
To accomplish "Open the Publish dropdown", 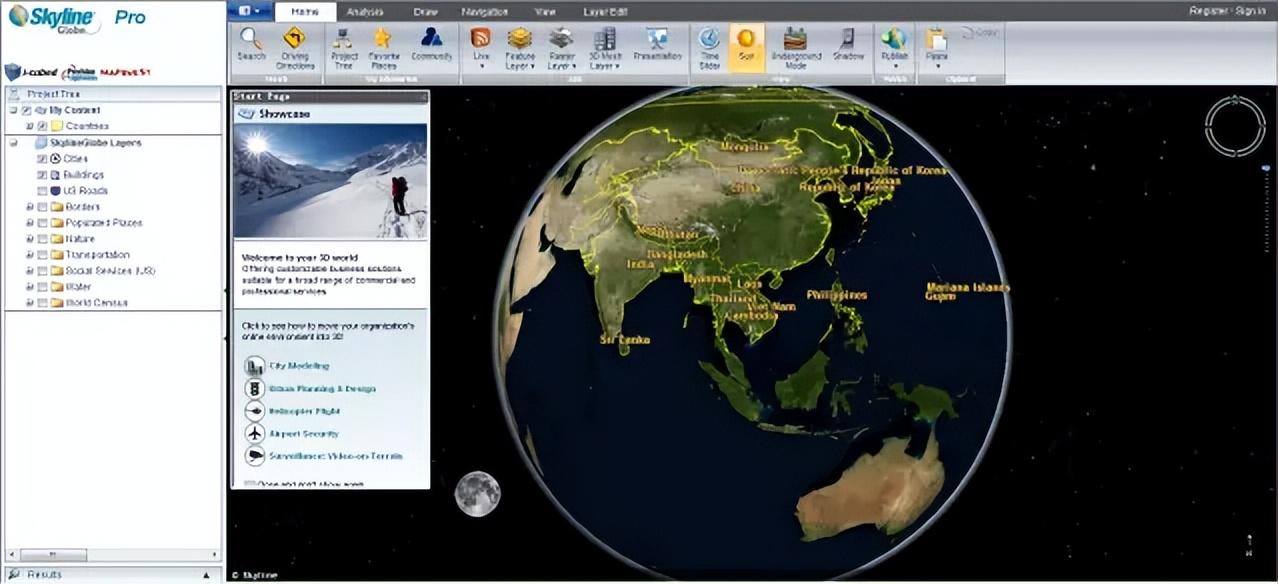I will pos(895,48).
